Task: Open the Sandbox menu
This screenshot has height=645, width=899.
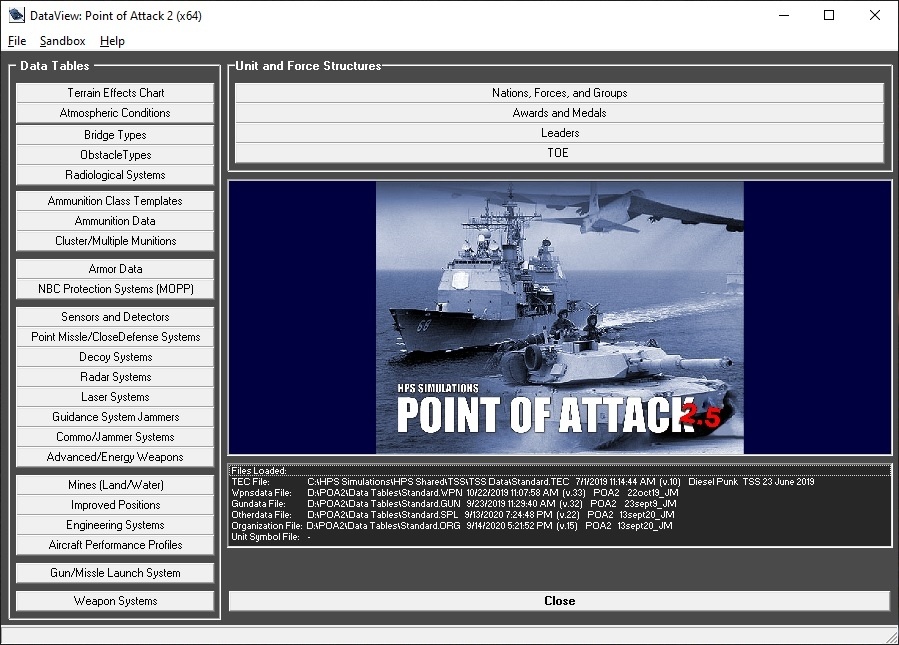Action: coord(62,41)
